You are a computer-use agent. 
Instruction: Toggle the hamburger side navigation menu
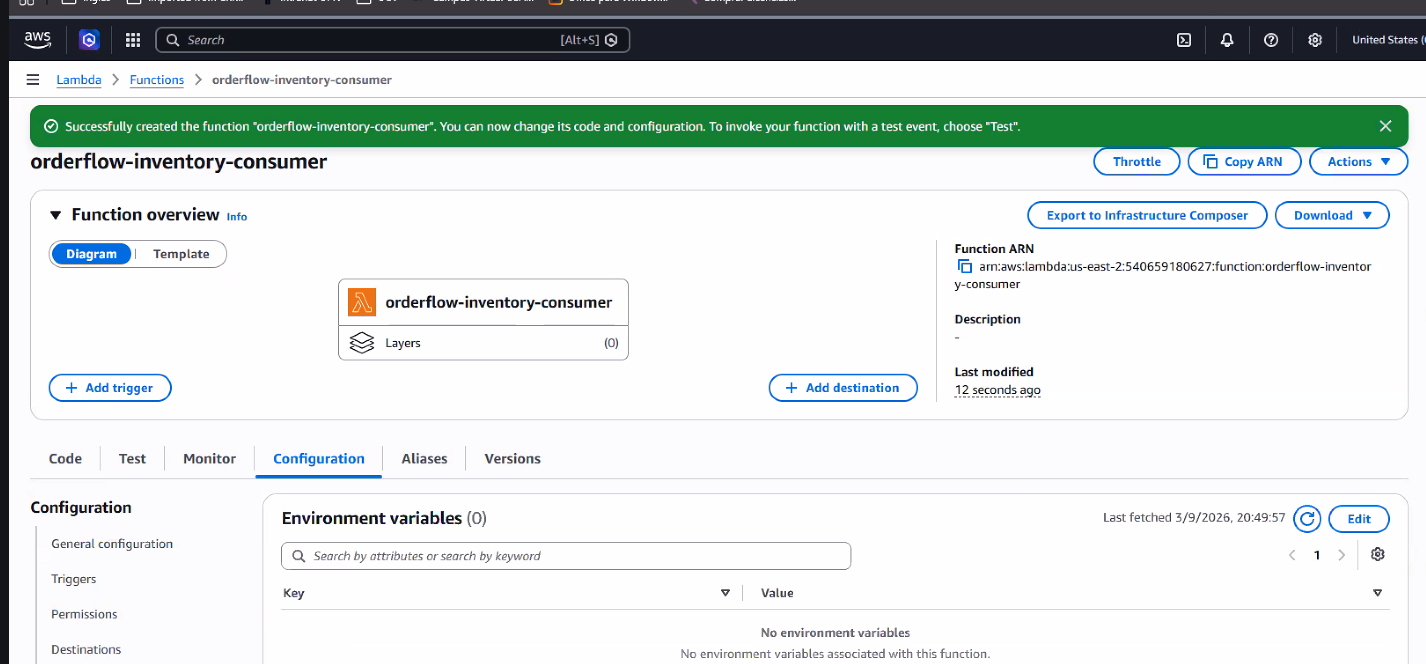pyautogui.click(x=33, y=79)
